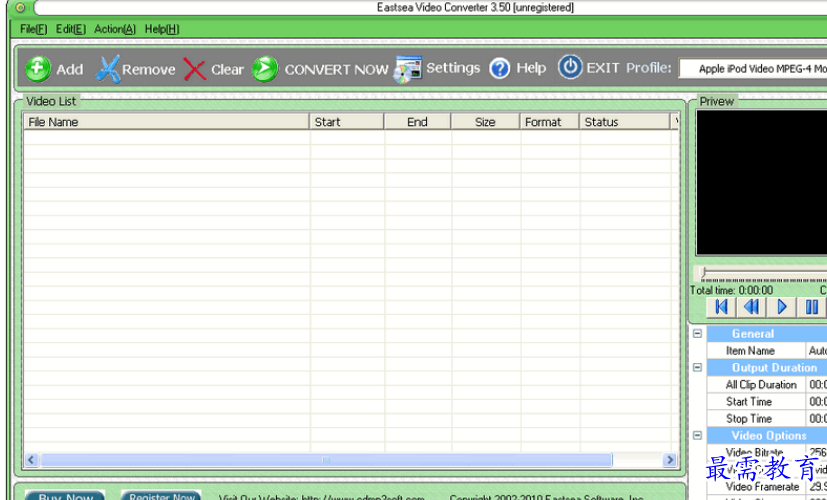Open the Action(A) menu

(114, 29)
